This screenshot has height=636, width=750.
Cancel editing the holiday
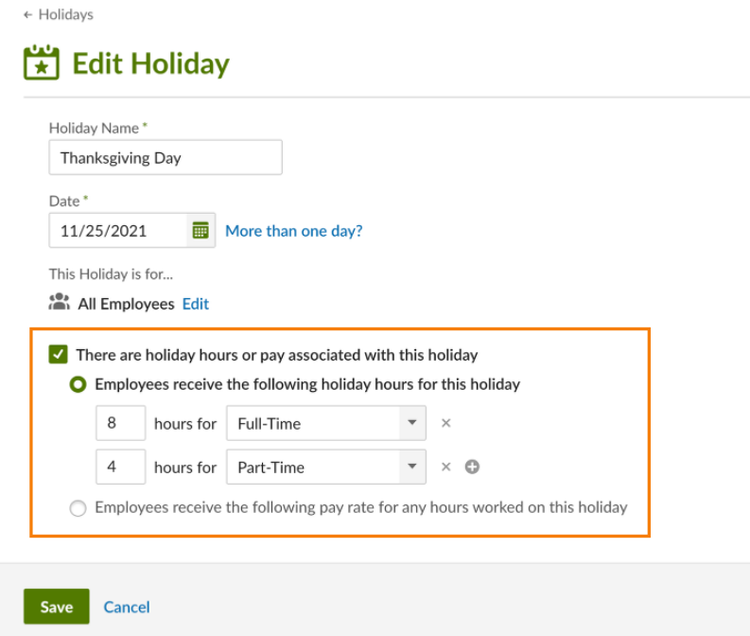coord(127,607)
